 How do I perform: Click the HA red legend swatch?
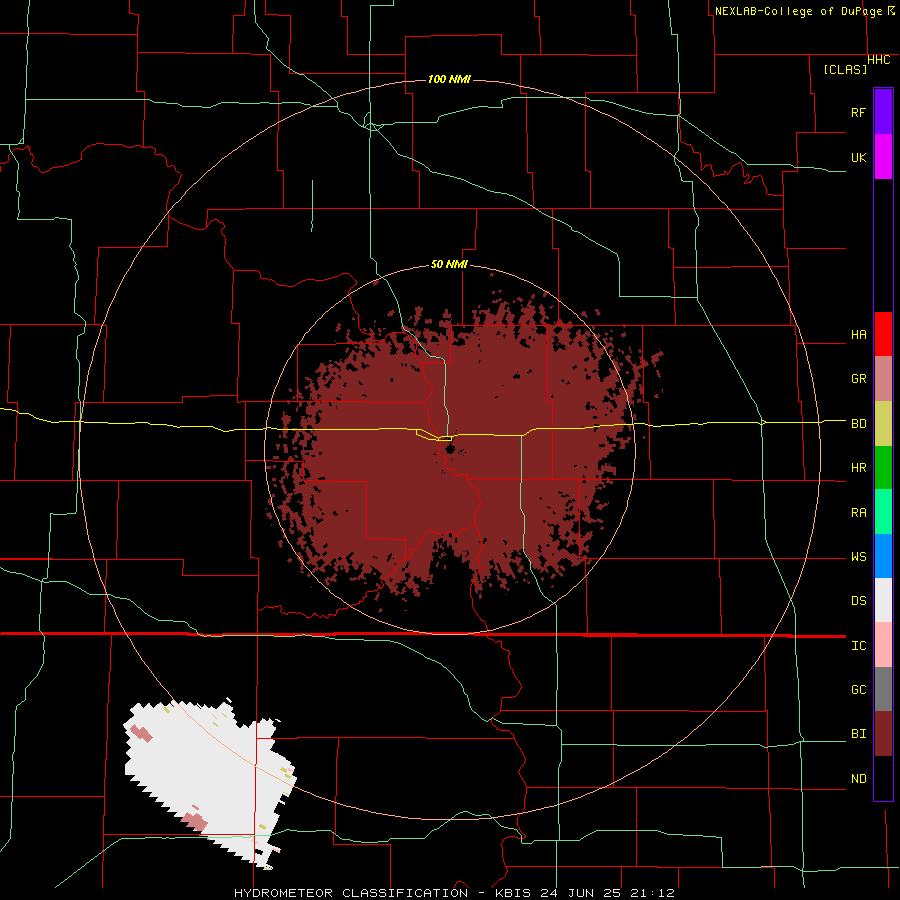click(x=883, y=334)
